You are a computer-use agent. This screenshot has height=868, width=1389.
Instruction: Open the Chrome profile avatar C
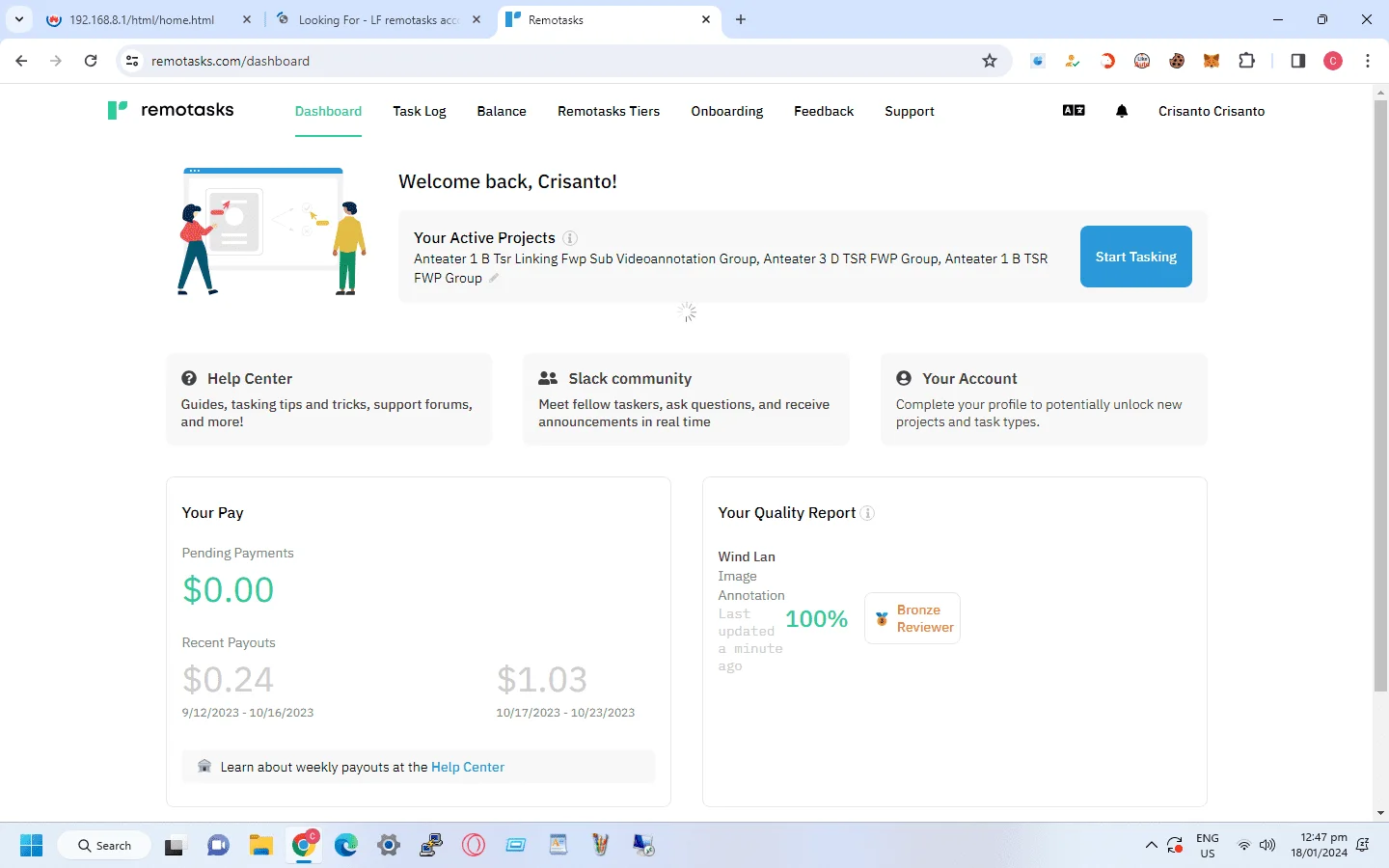1333,61
